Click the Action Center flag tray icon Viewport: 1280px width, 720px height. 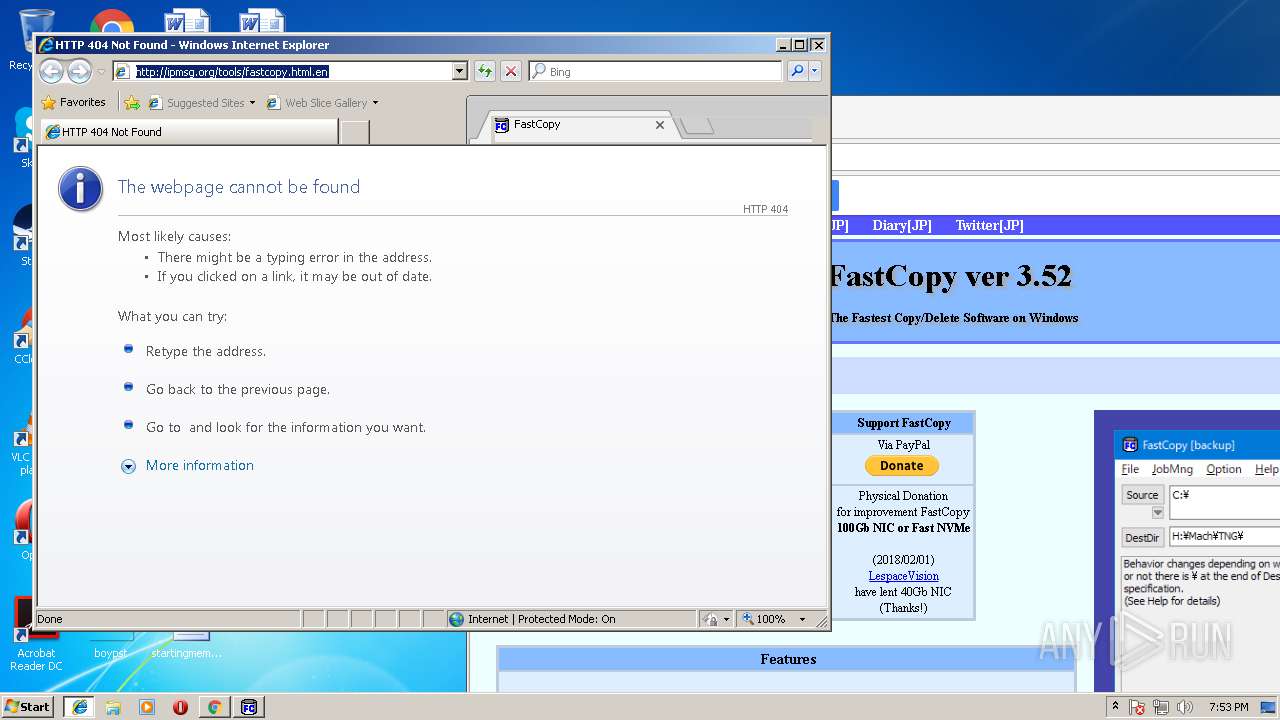[1137, 707]
